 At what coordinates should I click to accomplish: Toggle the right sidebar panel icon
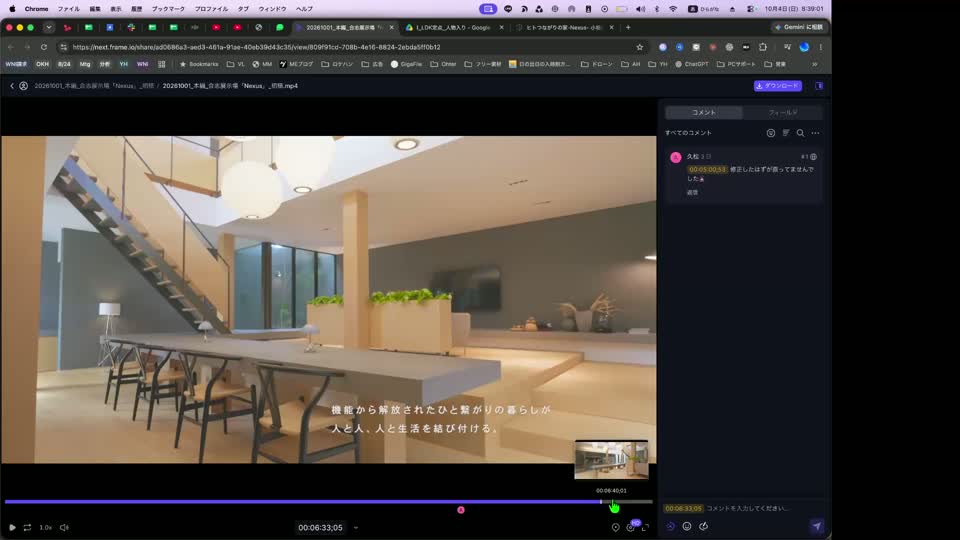[x=819, y=86]
